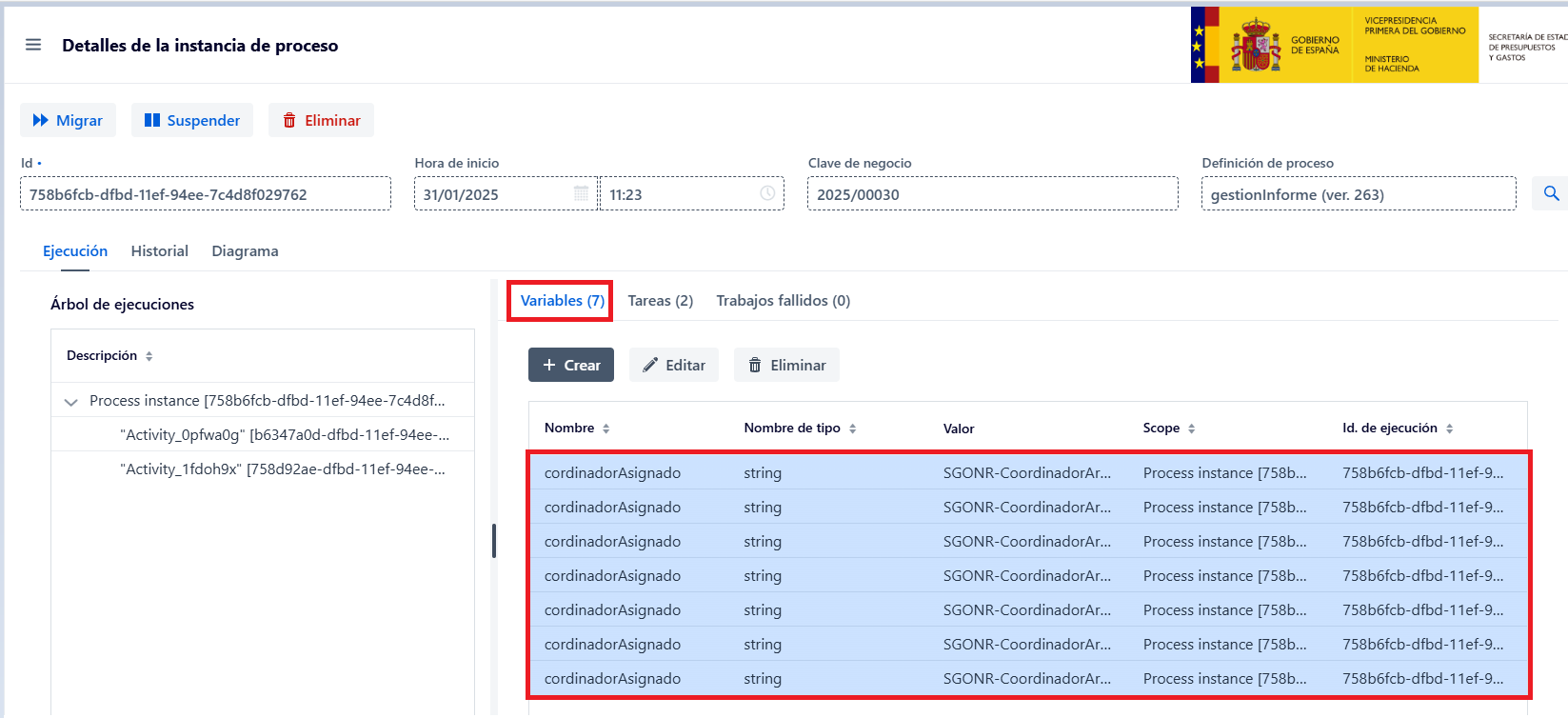Open the Variables (7) tab
This screenshot has height=718, width=1568.
pos(563,300)
